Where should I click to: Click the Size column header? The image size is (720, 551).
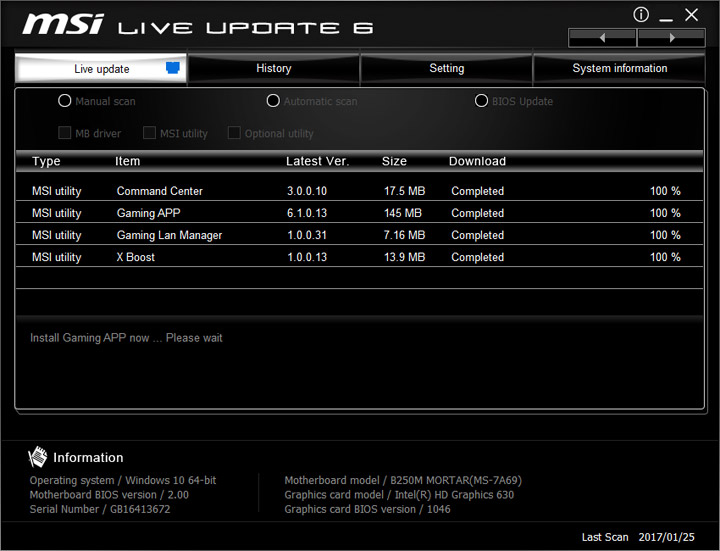394,161
